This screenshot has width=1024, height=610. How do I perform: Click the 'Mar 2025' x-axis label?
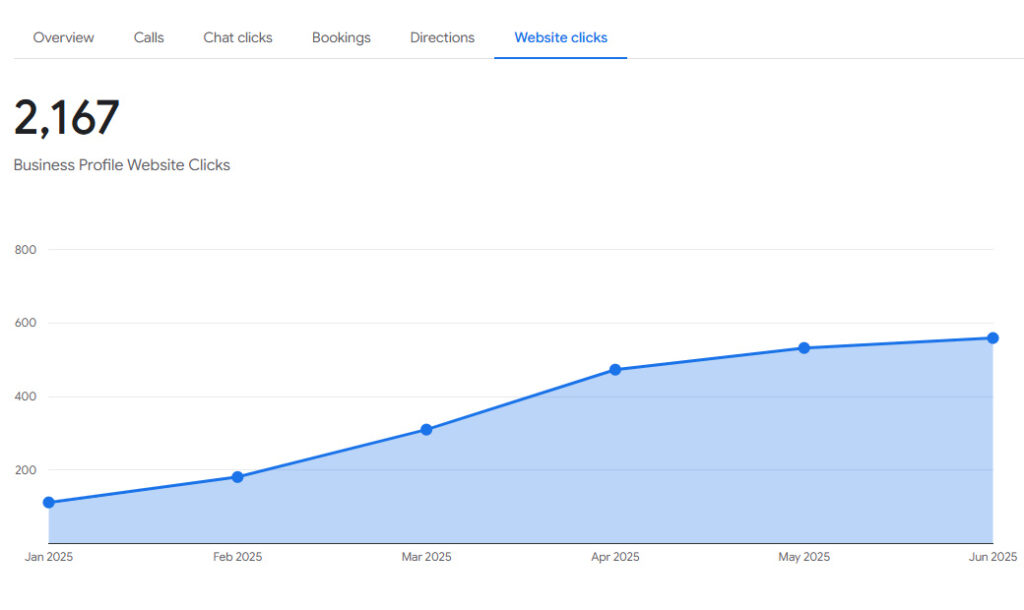pyautogui.click(x=426, y=557)
